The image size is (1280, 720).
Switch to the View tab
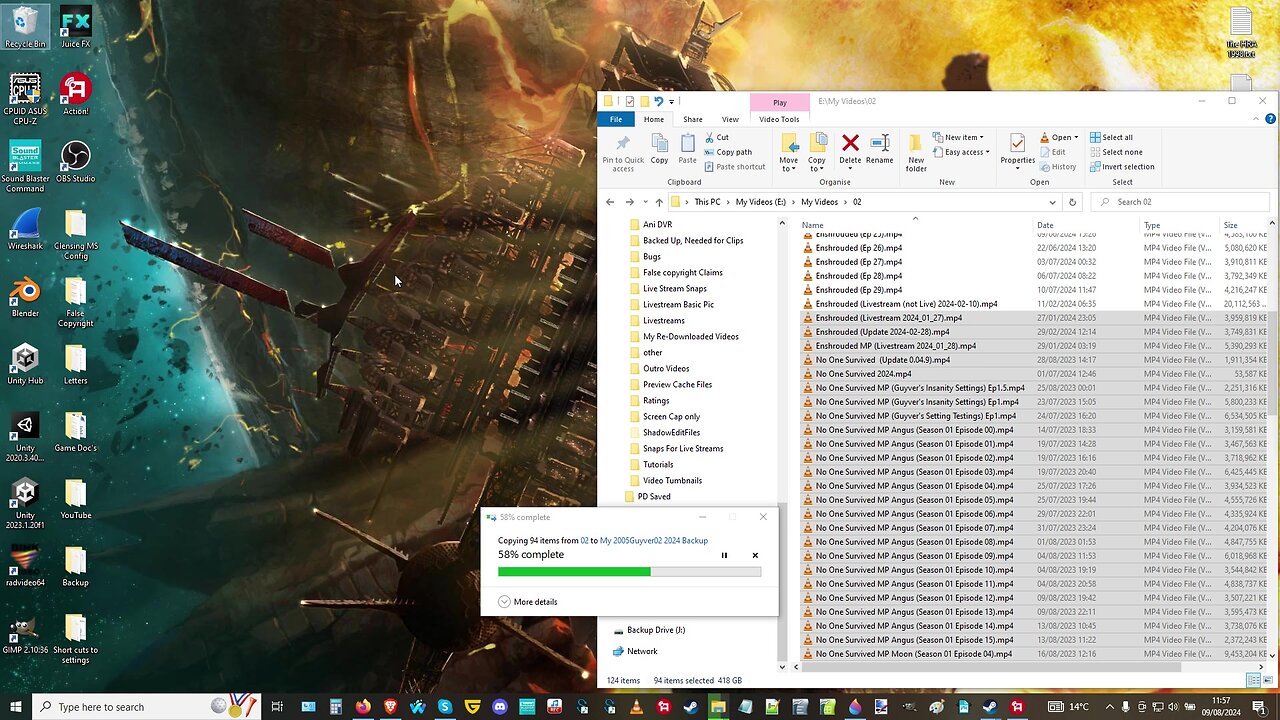[x=730, y=119]
